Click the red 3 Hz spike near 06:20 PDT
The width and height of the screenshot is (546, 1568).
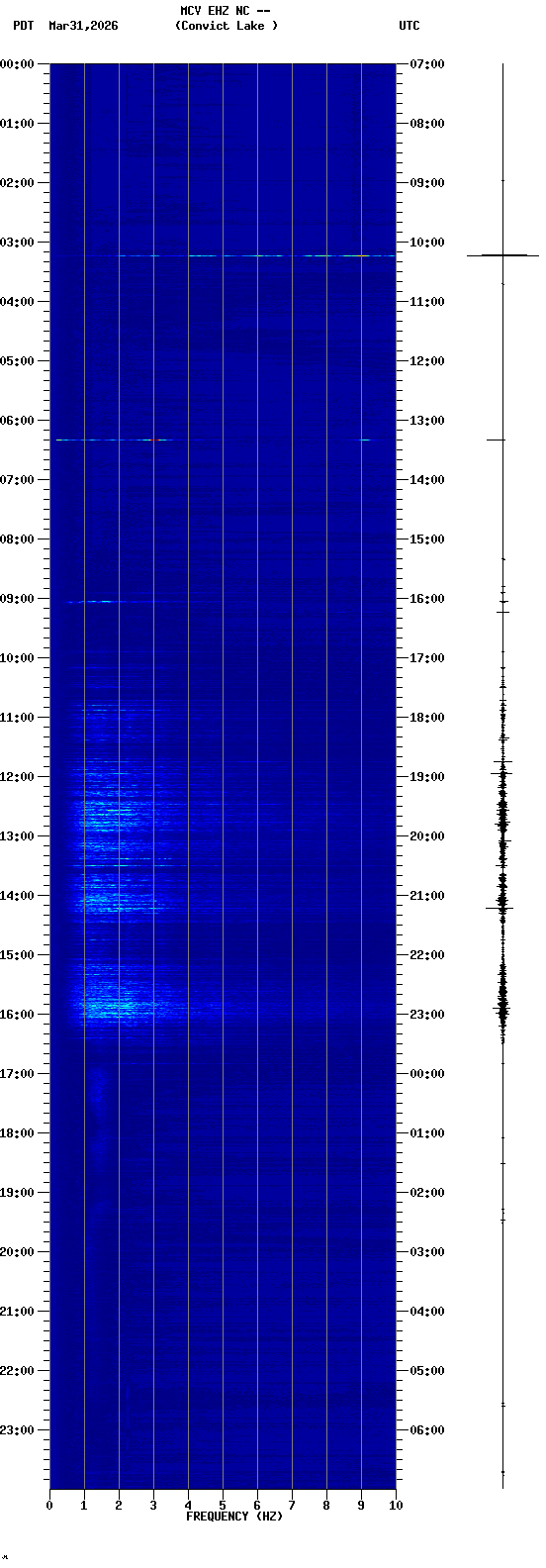(153, 440)
